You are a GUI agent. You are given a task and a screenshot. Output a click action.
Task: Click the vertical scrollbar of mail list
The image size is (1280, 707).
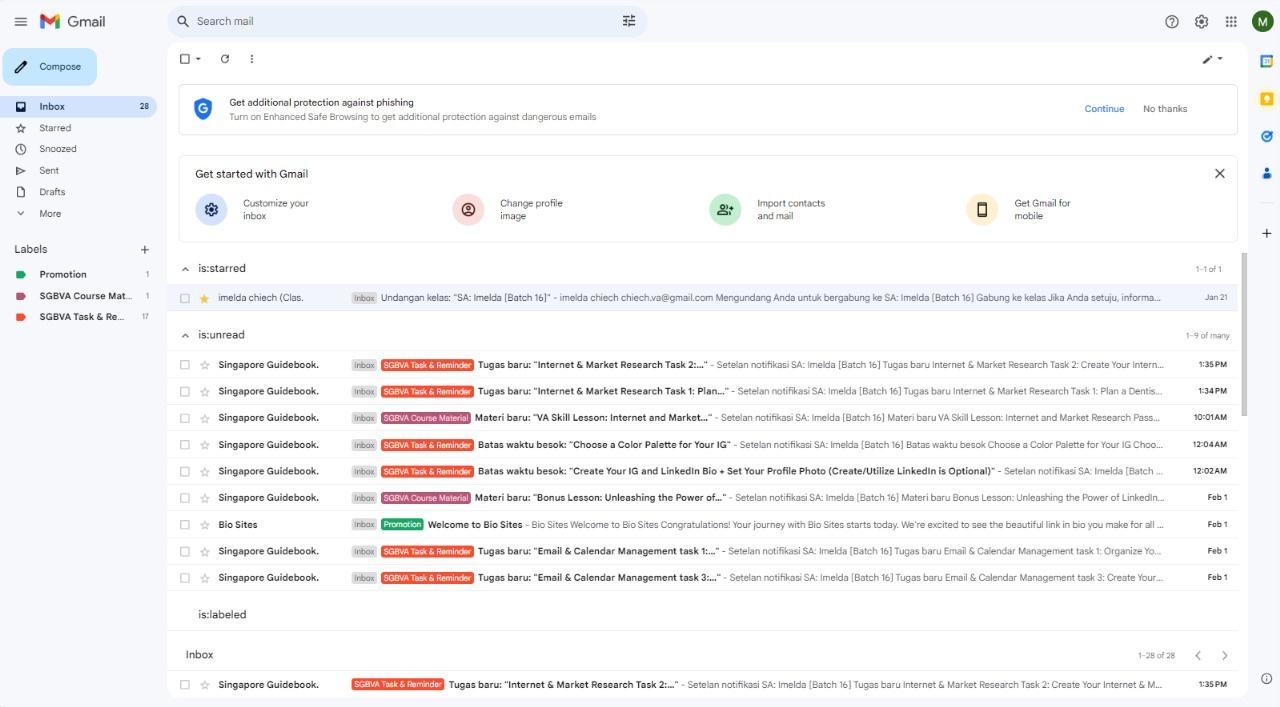pyautogui.click(x=1244, y=333)
